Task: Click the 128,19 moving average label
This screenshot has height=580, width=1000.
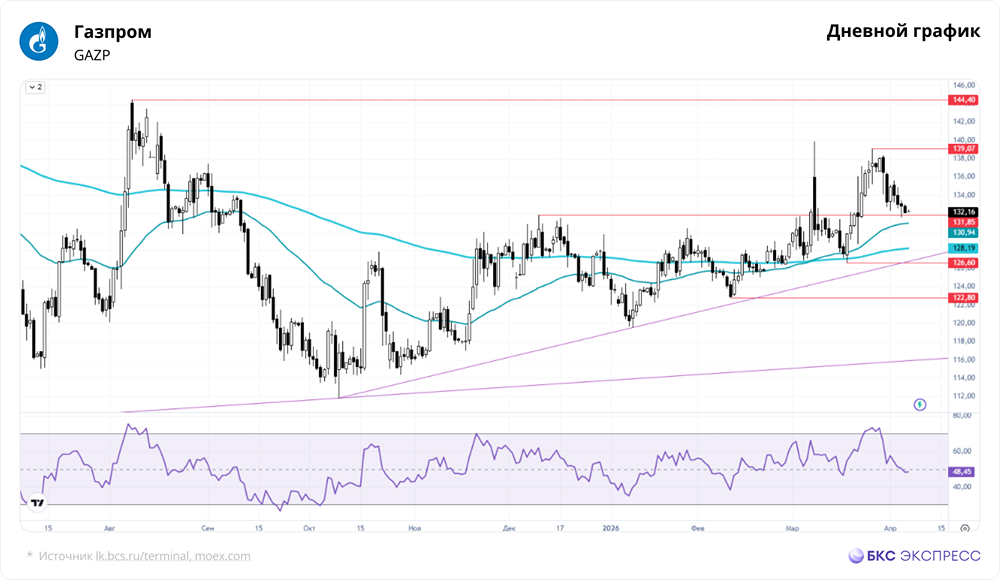Action: click(964, 248)
